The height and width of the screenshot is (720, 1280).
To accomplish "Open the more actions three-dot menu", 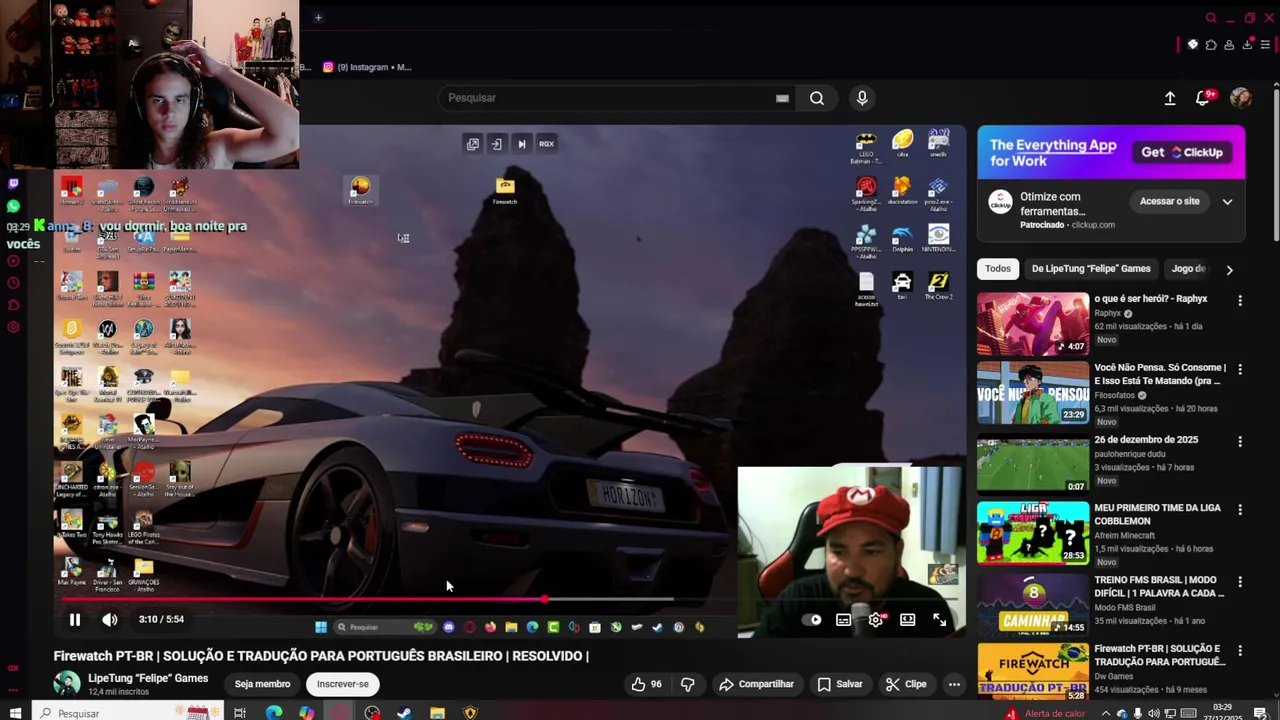I will tap(954, 684).
